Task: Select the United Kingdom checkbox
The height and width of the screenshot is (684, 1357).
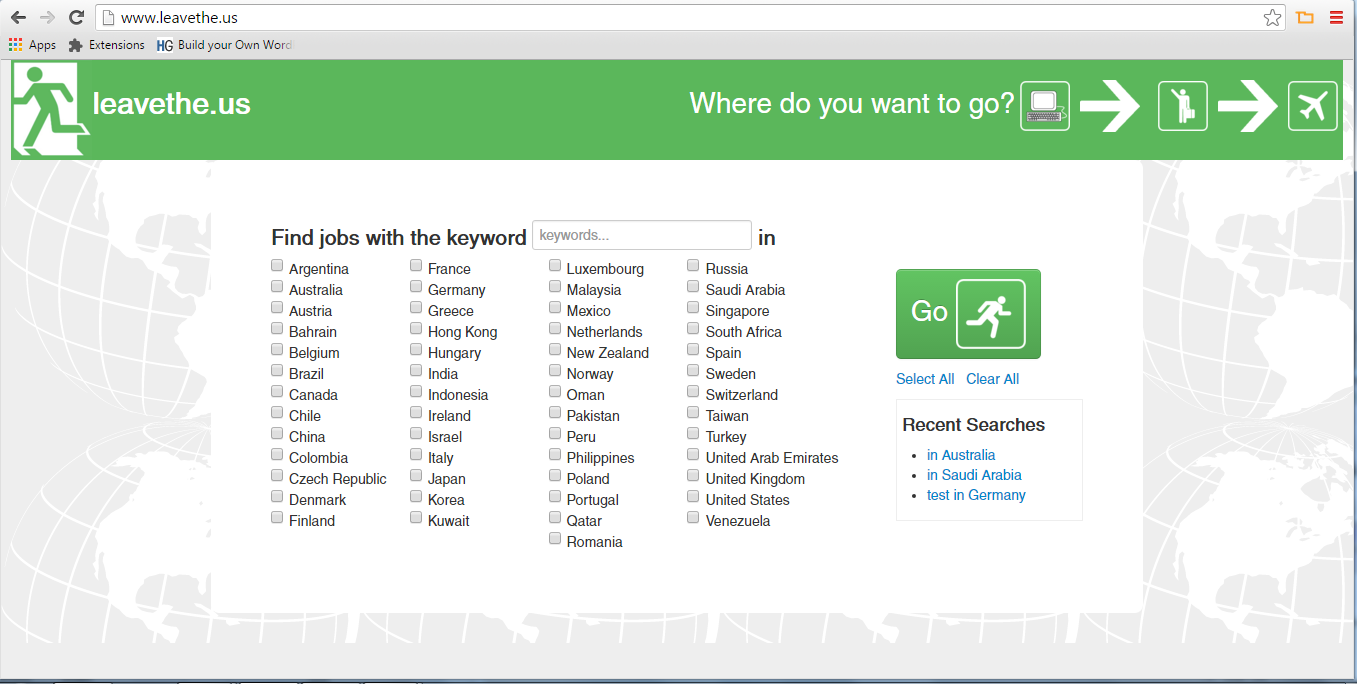Action: tap(693, 476)
